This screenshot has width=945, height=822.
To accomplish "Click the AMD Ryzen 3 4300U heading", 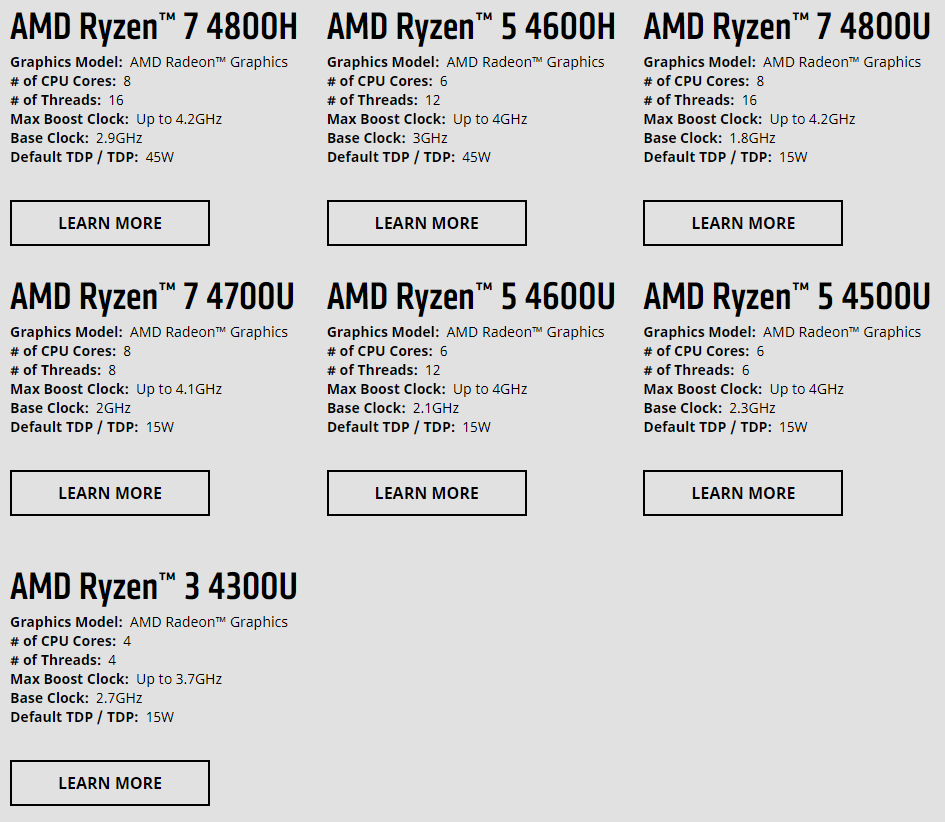I will tap(154, 586).
